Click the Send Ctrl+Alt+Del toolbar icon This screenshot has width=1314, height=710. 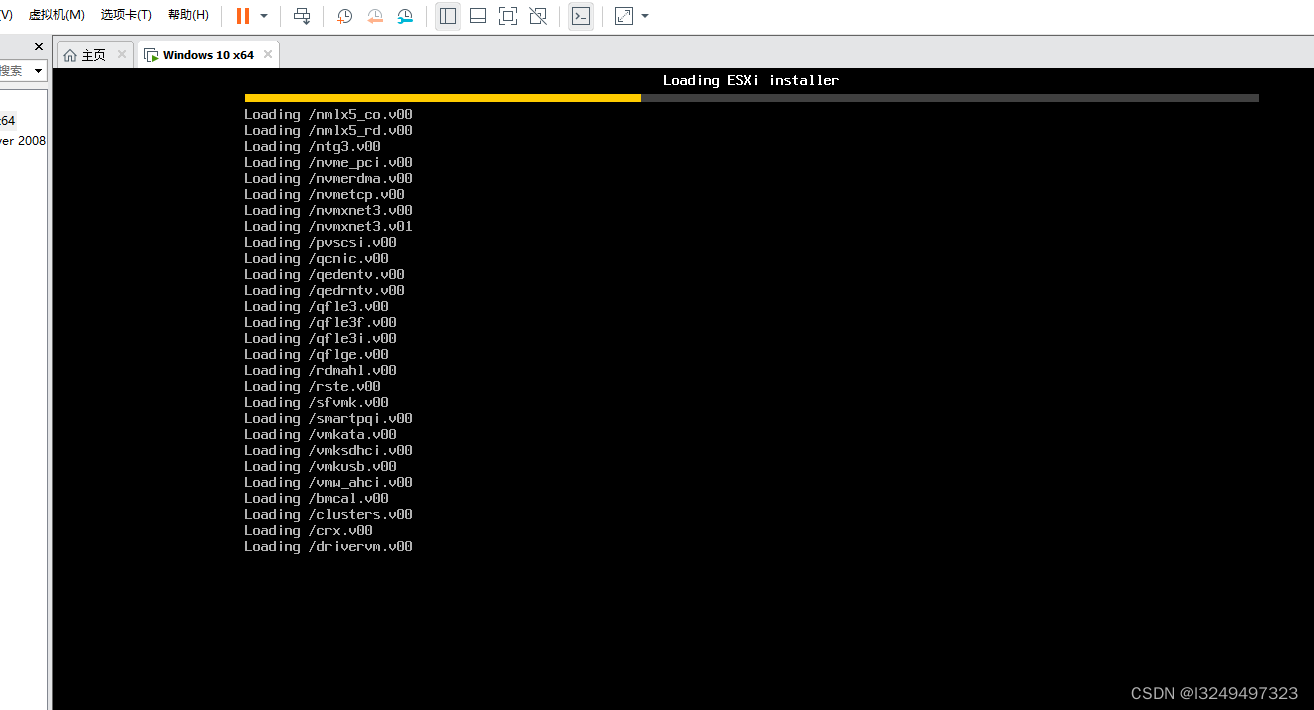tap(302, 16)
